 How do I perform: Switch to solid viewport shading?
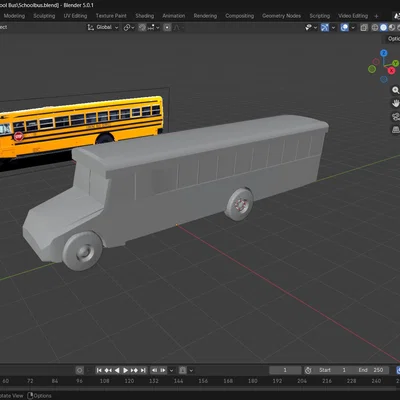[383, 28]
